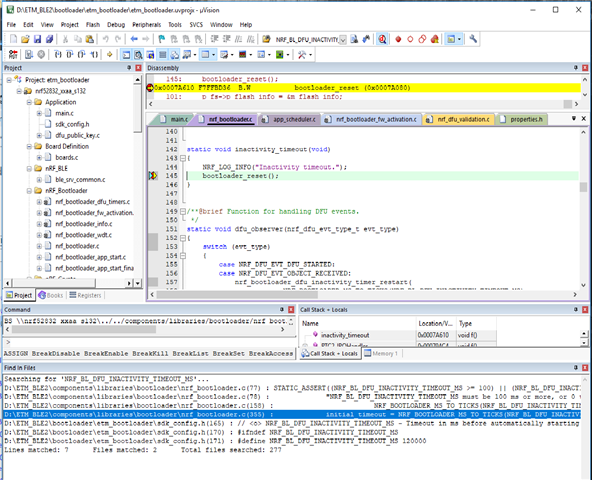Click the Step out icon
Viewport: 592px width, 480px height.
tap(82, 55)
